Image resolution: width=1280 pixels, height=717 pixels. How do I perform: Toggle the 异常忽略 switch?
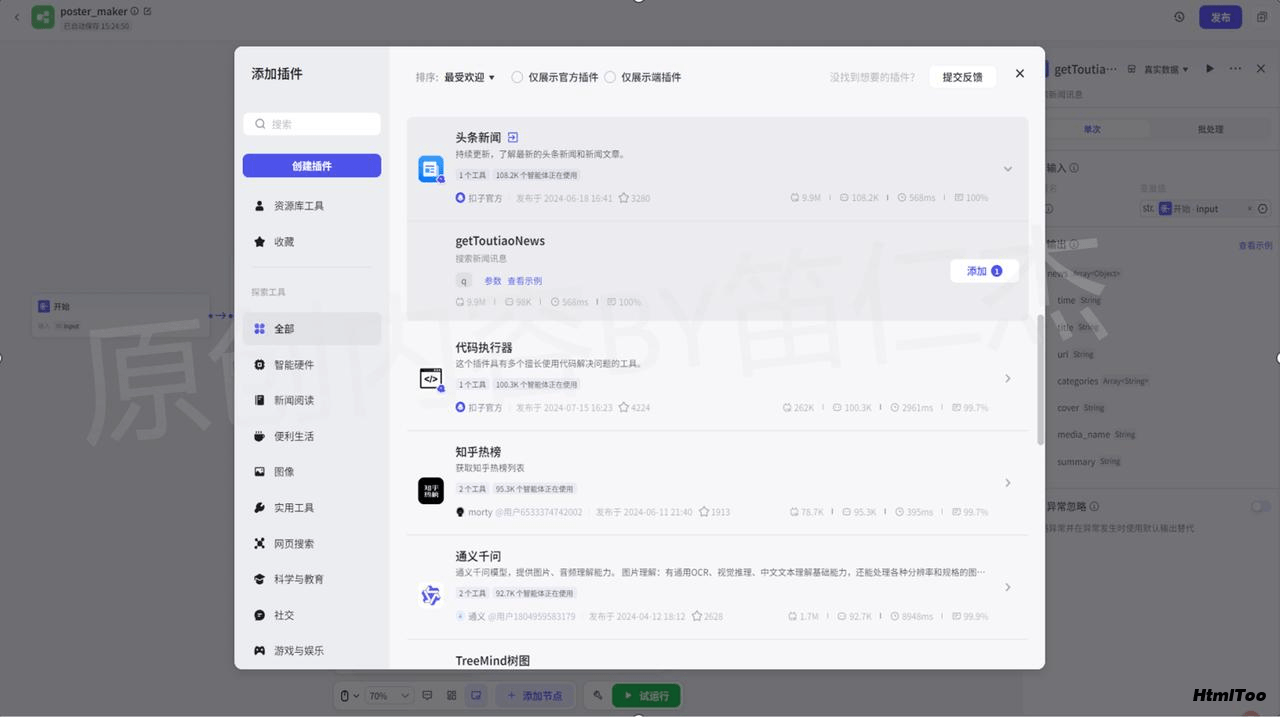(1260, 507)
